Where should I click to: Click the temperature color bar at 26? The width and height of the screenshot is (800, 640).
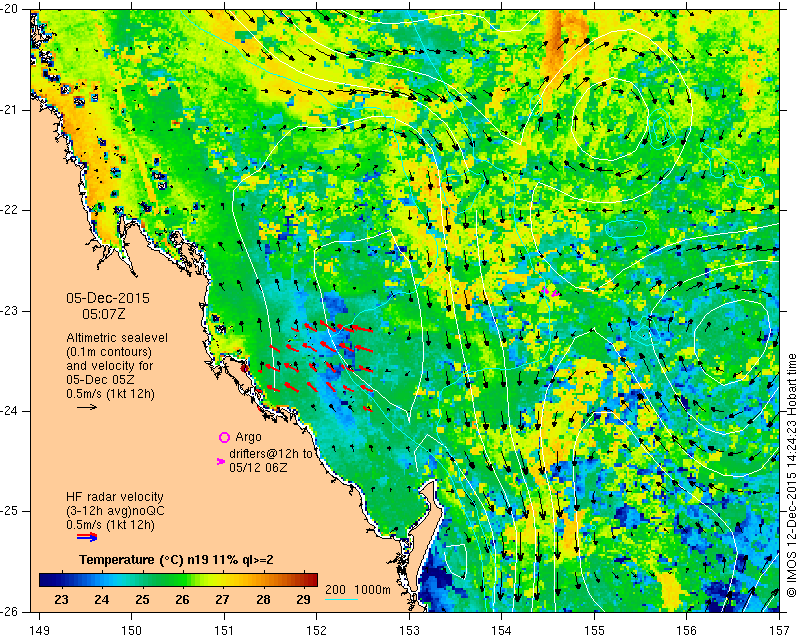pyautogui.click(x=182, y=580)
